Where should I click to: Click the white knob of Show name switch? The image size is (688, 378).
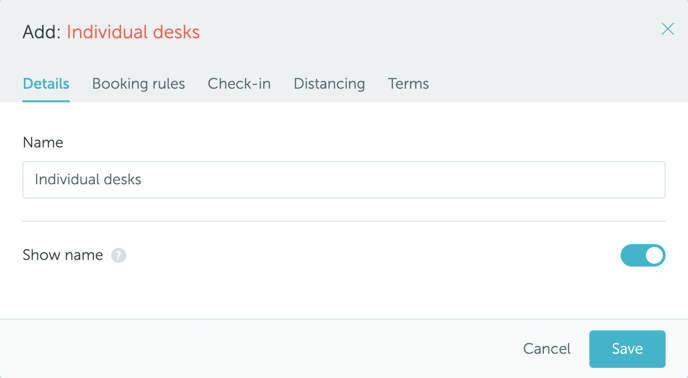[654, 256]
